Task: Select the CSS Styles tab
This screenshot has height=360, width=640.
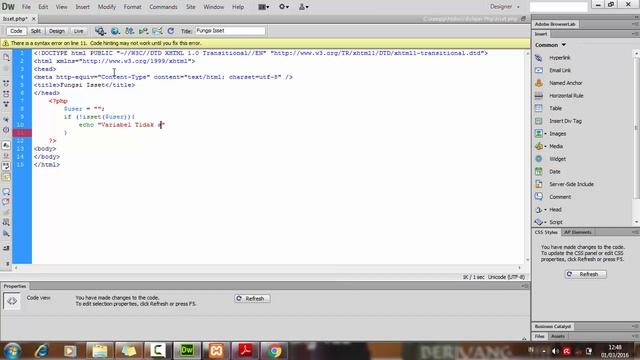Action: [546, 232]
